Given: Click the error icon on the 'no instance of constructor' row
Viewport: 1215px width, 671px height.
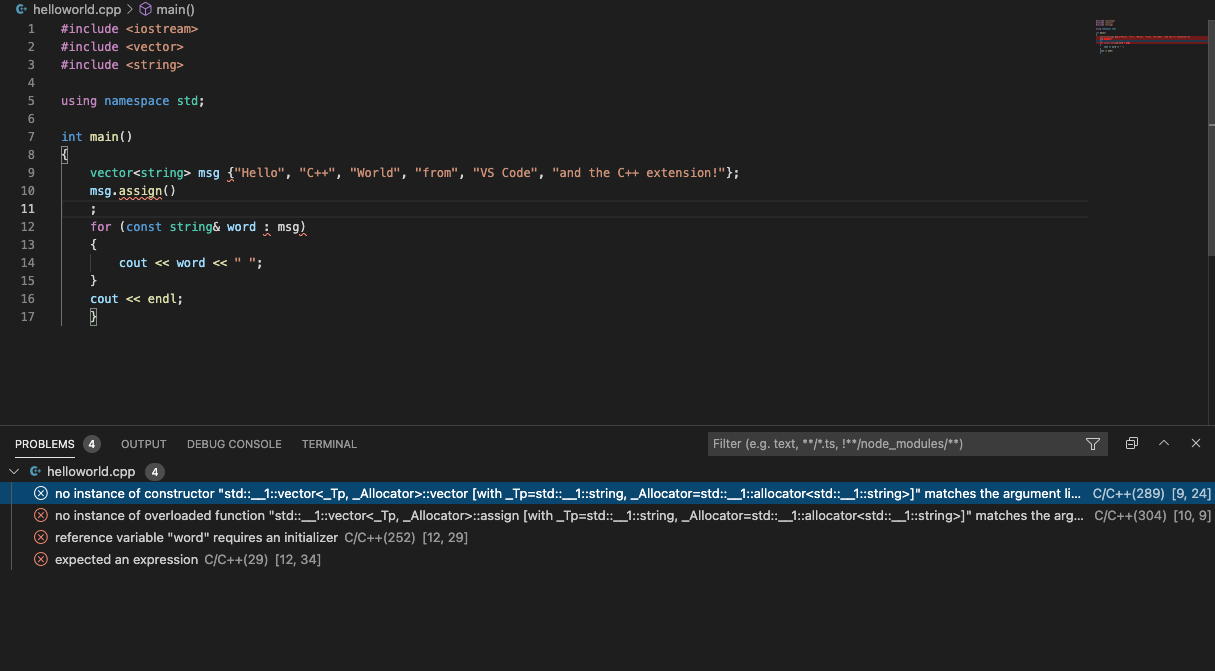Looking at the screenshot, I should pyautogui.click(x=40, y=492).
